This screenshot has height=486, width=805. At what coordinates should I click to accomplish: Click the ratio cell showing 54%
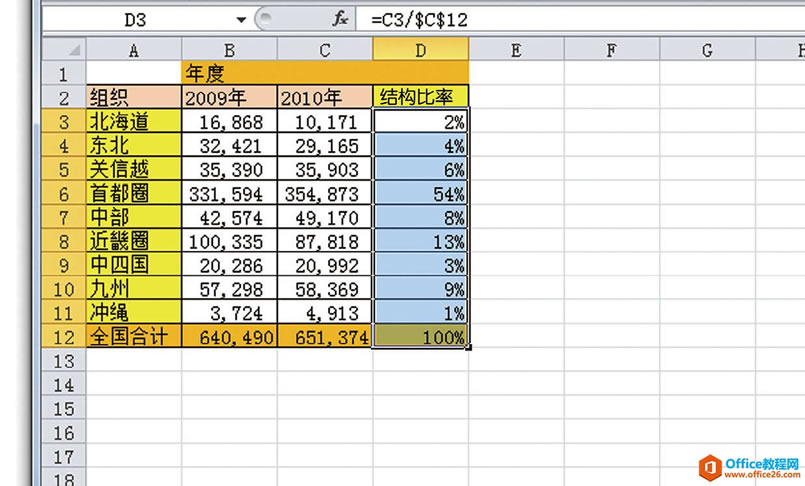point(420,193)
